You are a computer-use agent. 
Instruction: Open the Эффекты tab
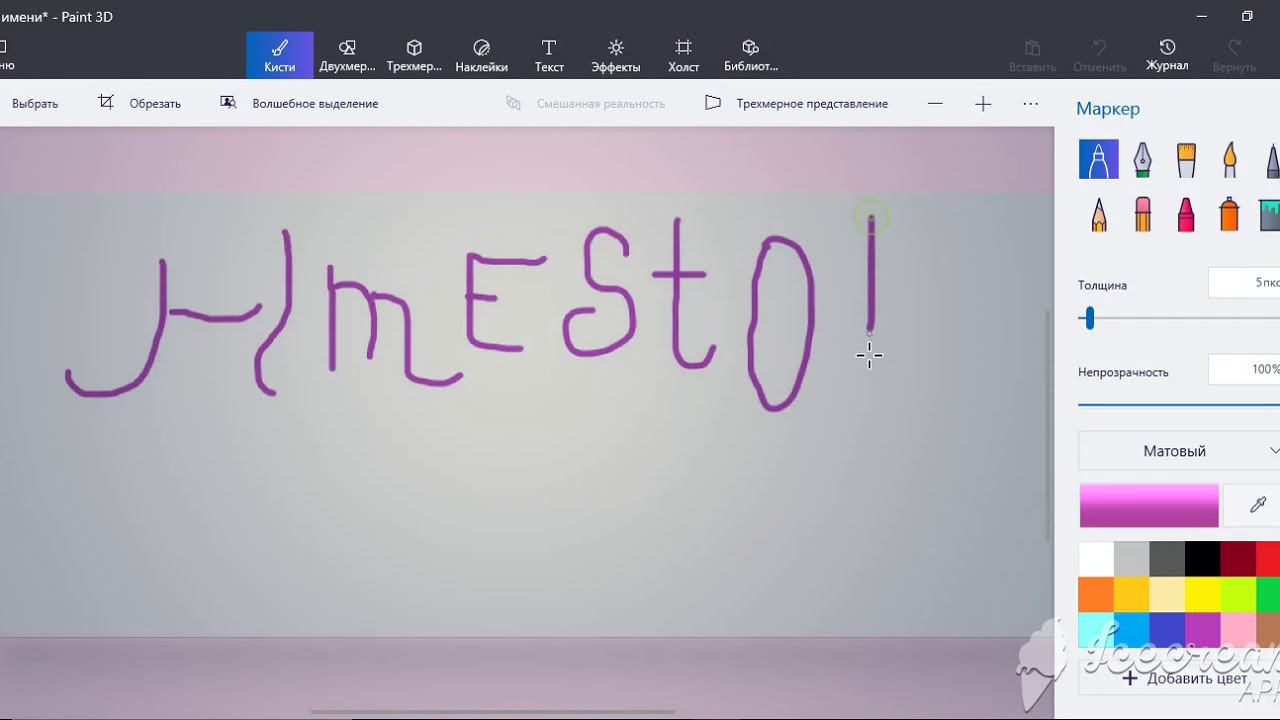point(616,55)
